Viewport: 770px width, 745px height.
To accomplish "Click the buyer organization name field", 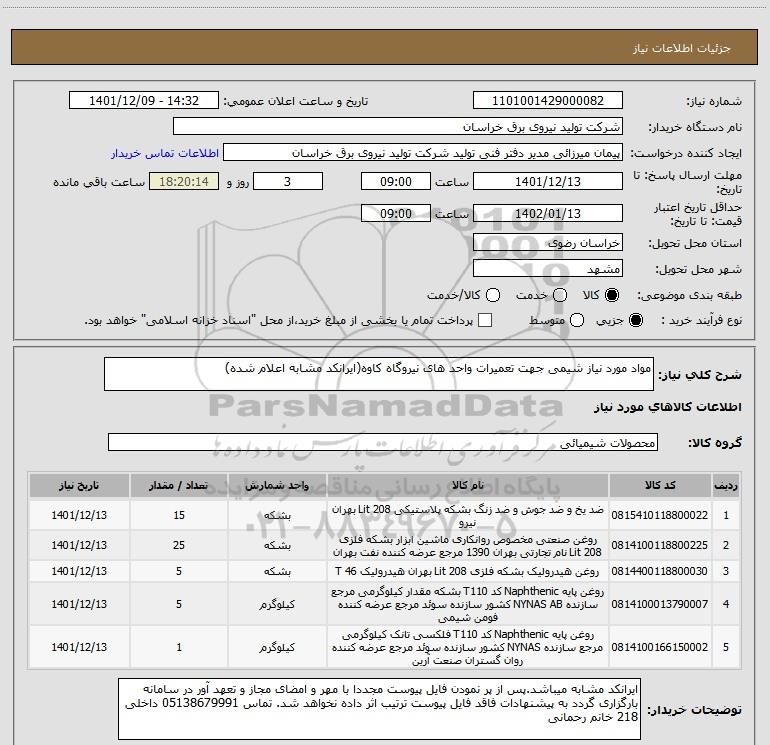I will coord(398,127).
